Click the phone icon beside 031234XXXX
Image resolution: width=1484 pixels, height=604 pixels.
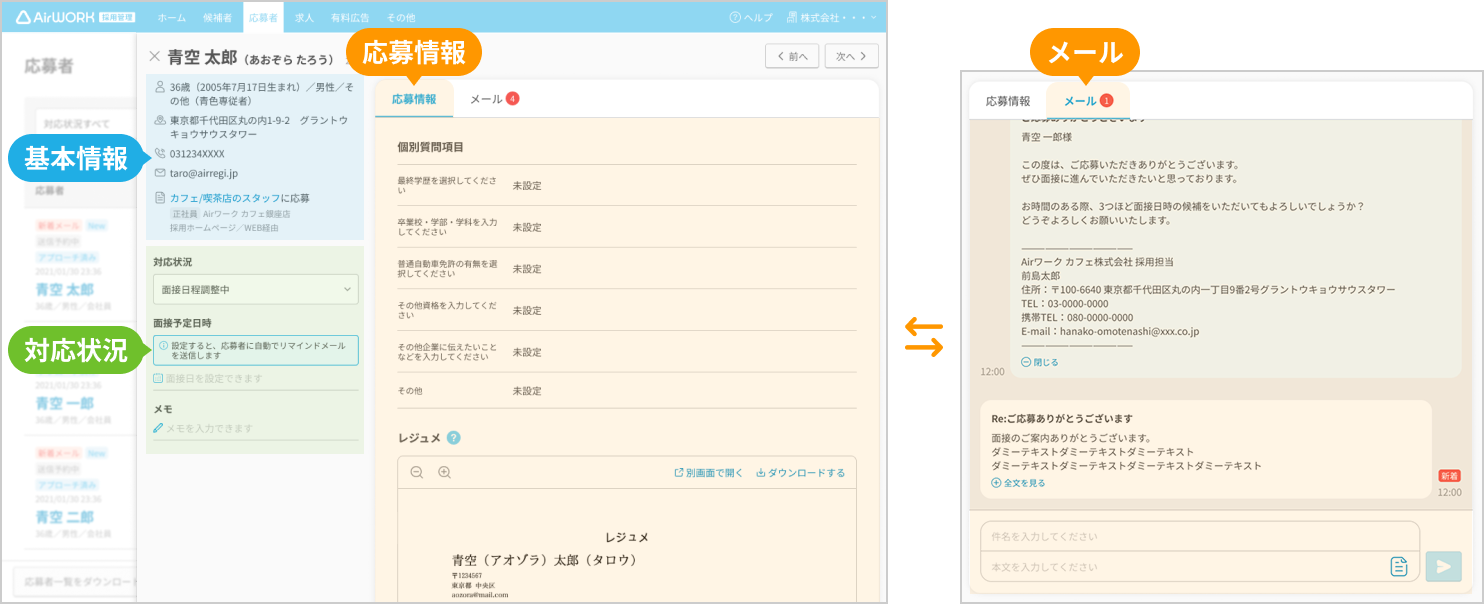(x=160, y=154)
